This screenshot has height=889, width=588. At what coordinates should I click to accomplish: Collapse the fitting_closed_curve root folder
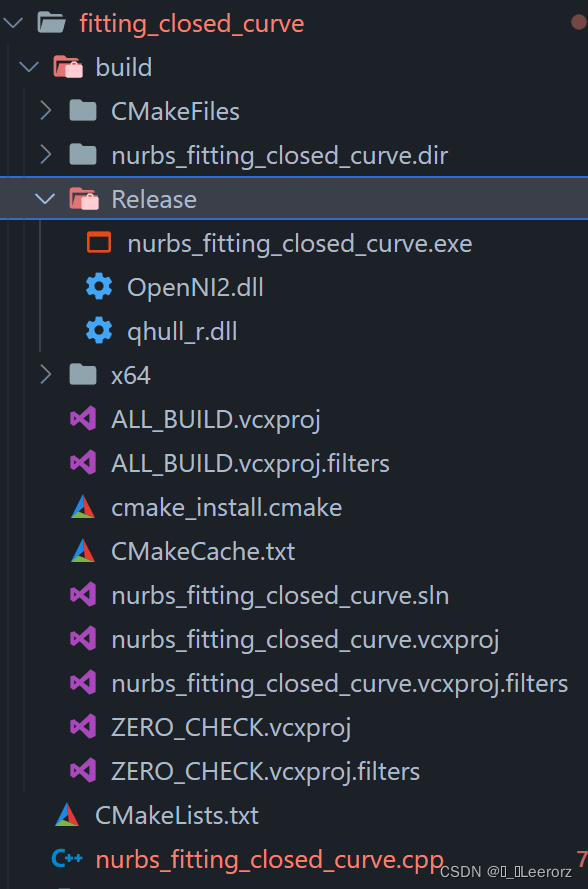click(12, 22)
